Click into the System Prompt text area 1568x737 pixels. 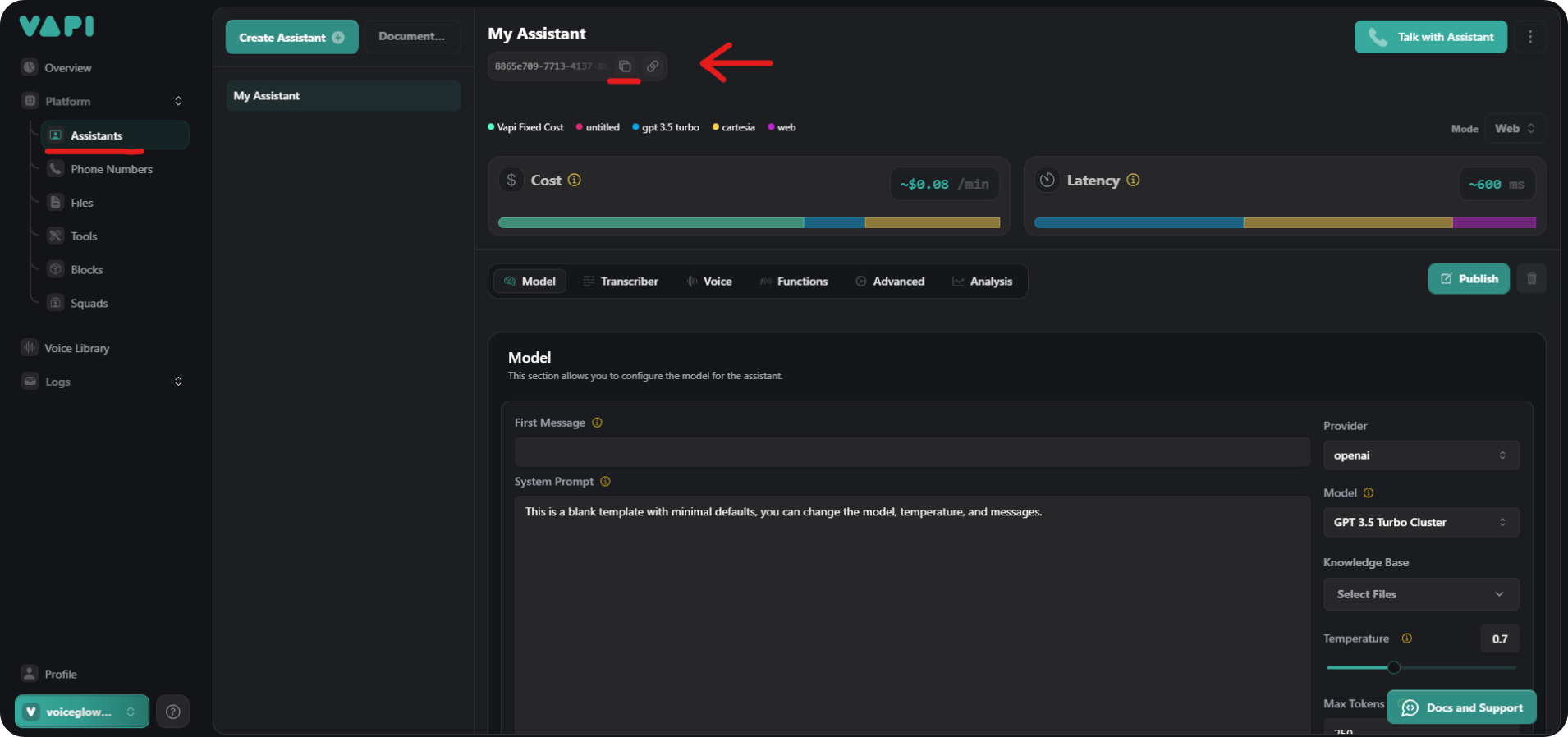[912, 616]
